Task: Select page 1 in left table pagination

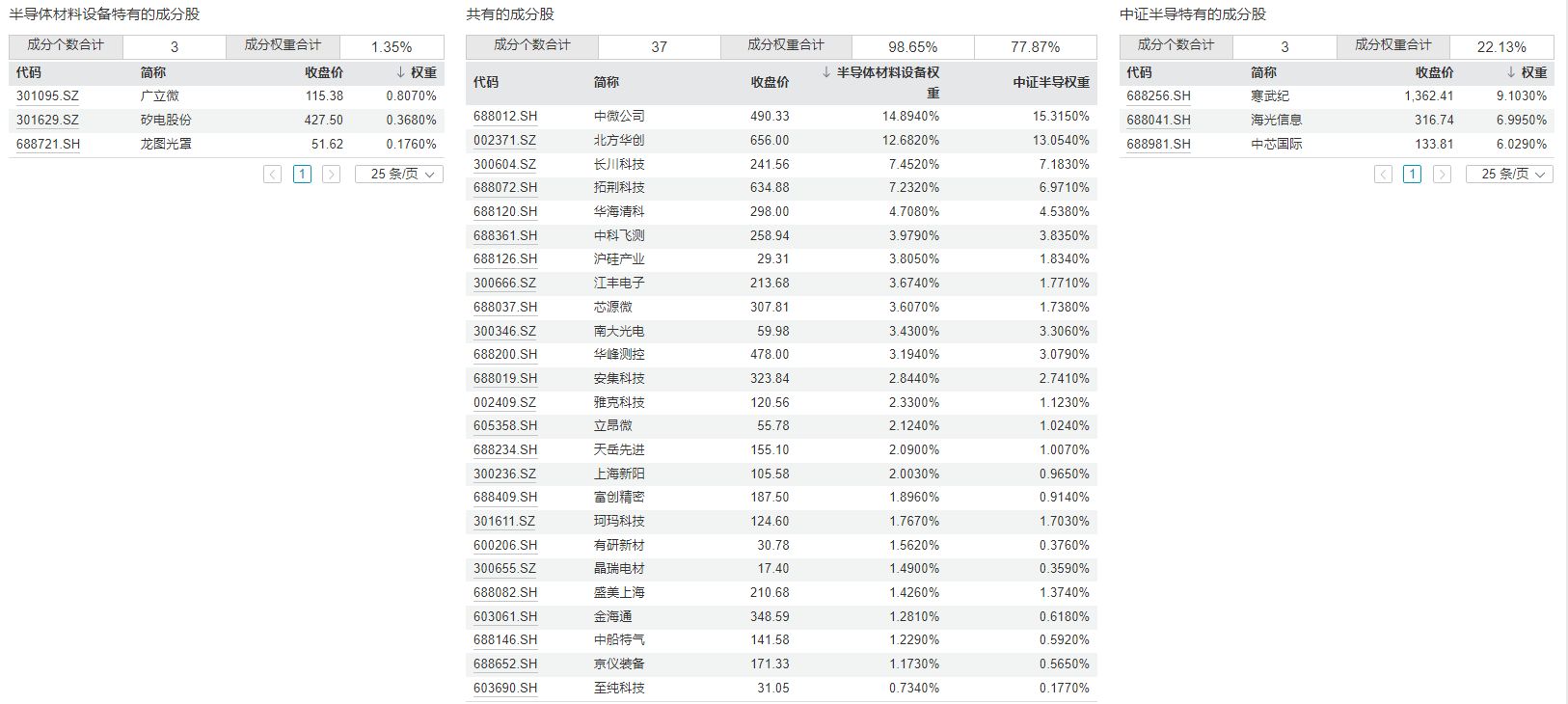Action: (302, 175)
